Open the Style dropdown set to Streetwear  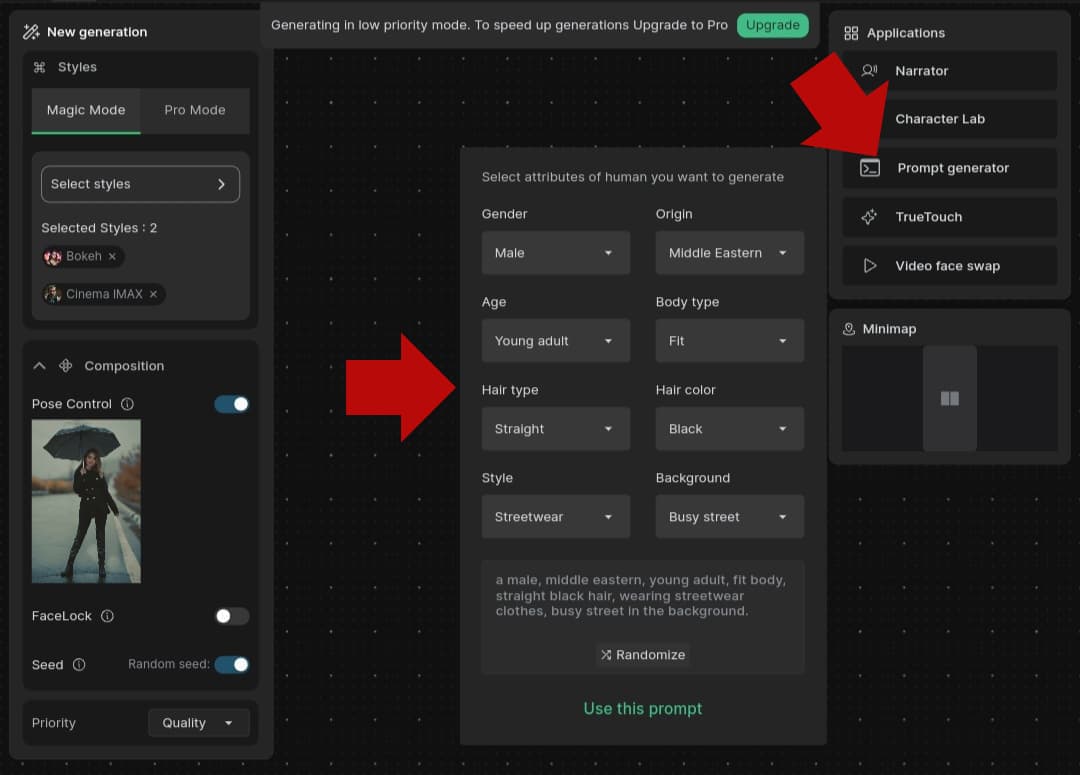(x=555, y=516)
